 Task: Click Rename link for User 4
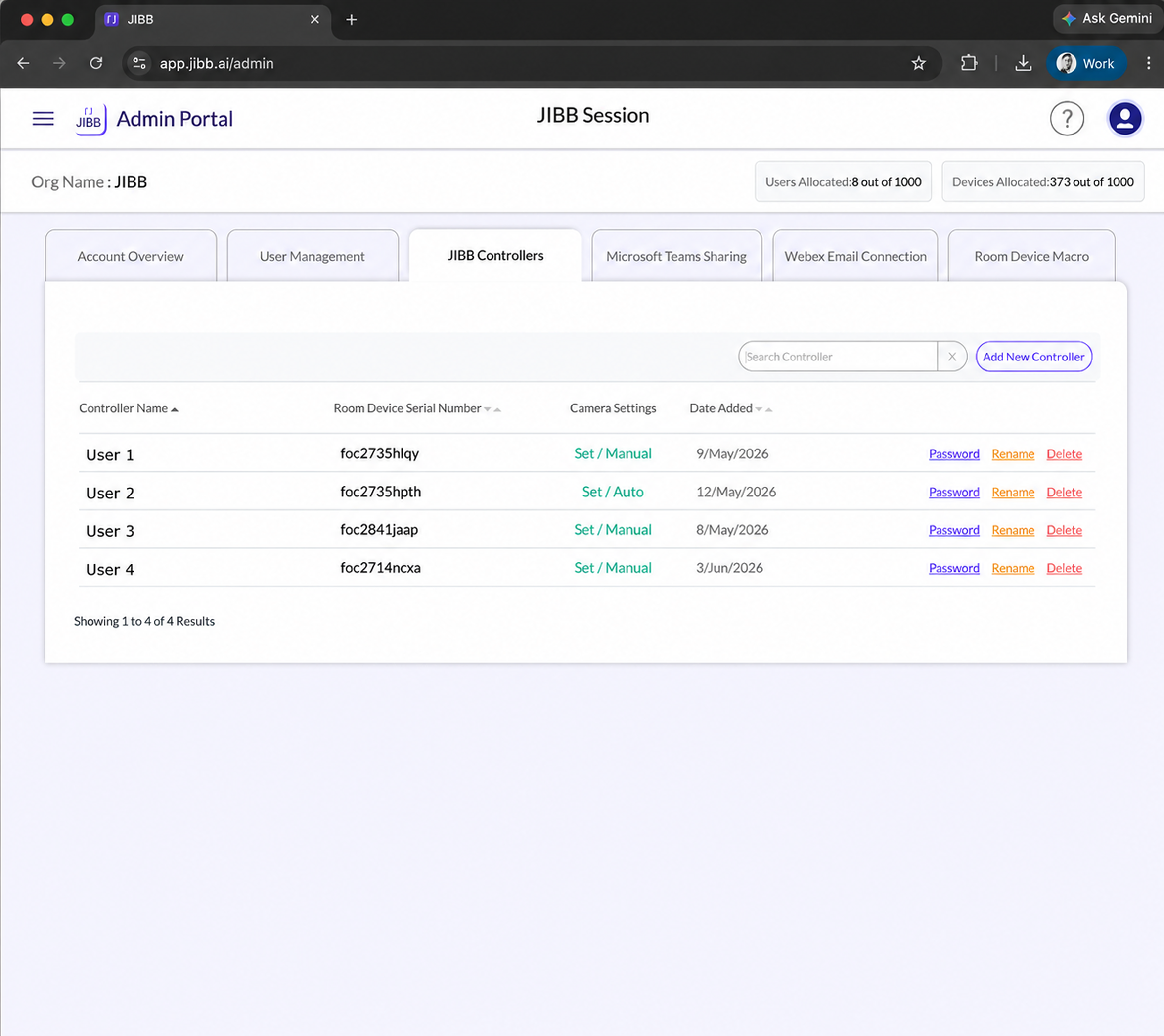tap(1013, 568)
